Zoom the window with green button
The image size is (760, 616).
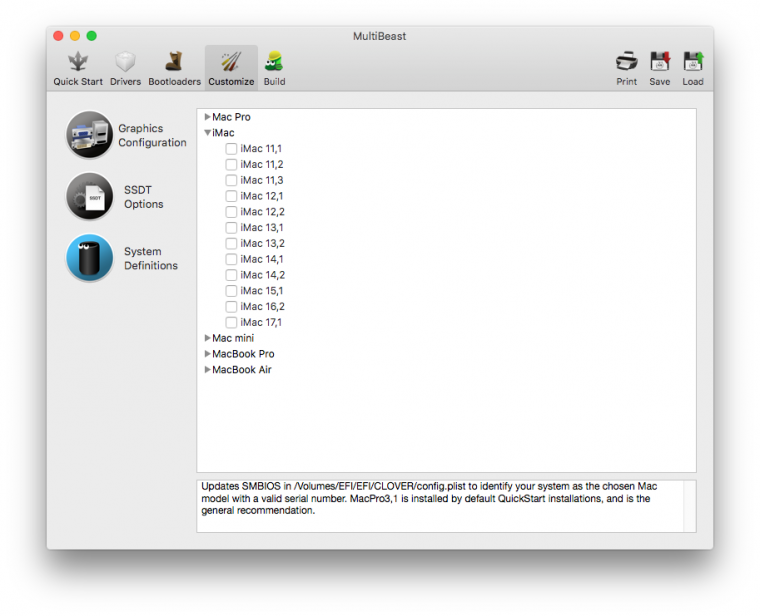point(92,36)
